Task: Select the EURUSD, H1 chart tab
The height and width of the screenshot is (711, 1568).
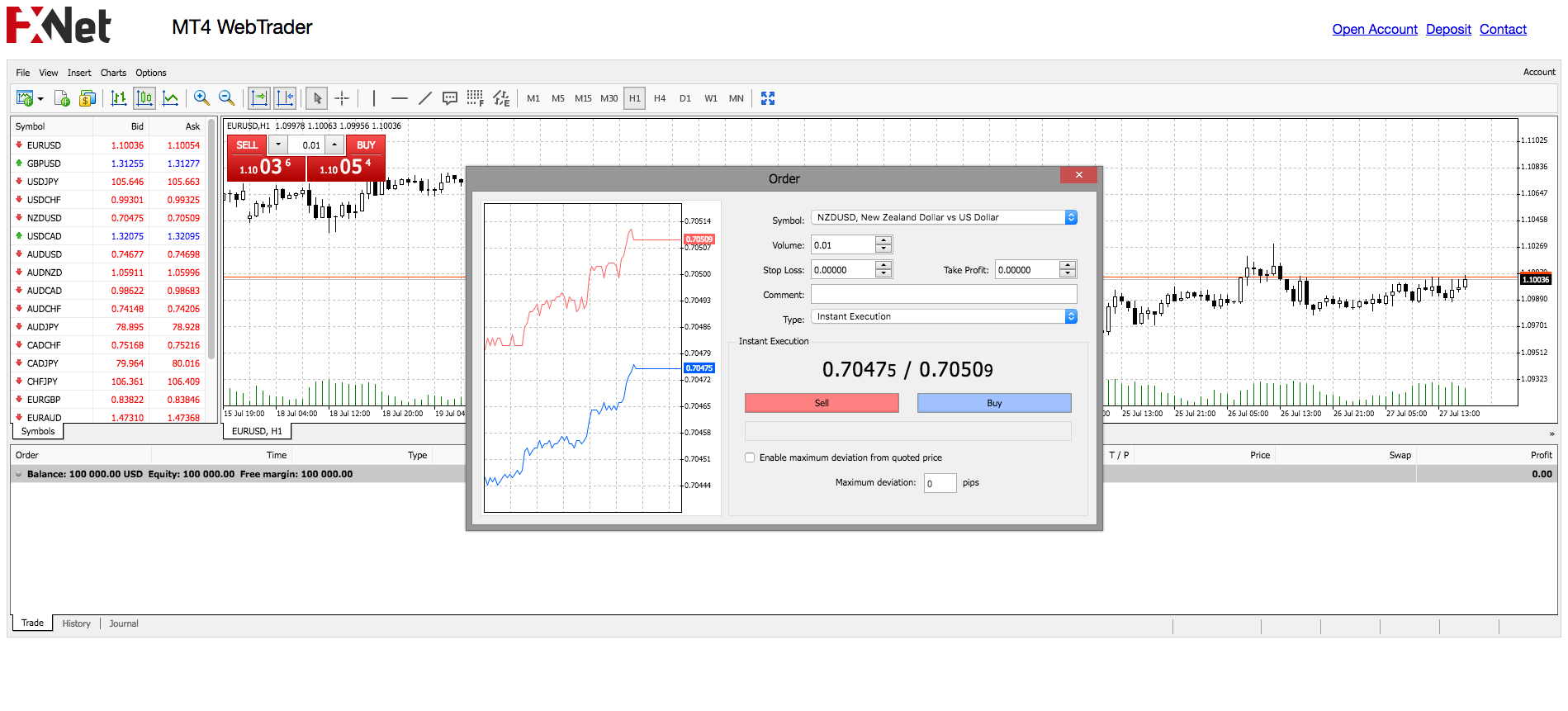Action: 257,431
